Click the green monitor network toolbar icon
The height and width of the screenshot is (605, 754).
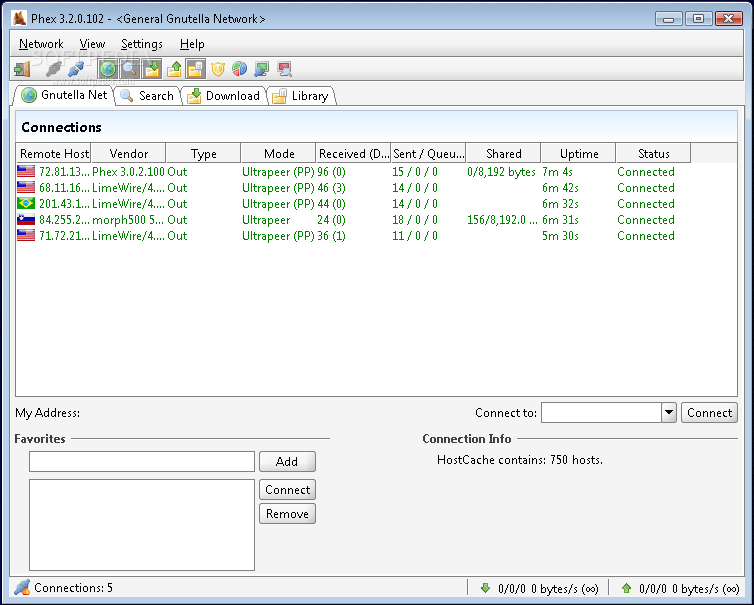click(x=262, y=69)
